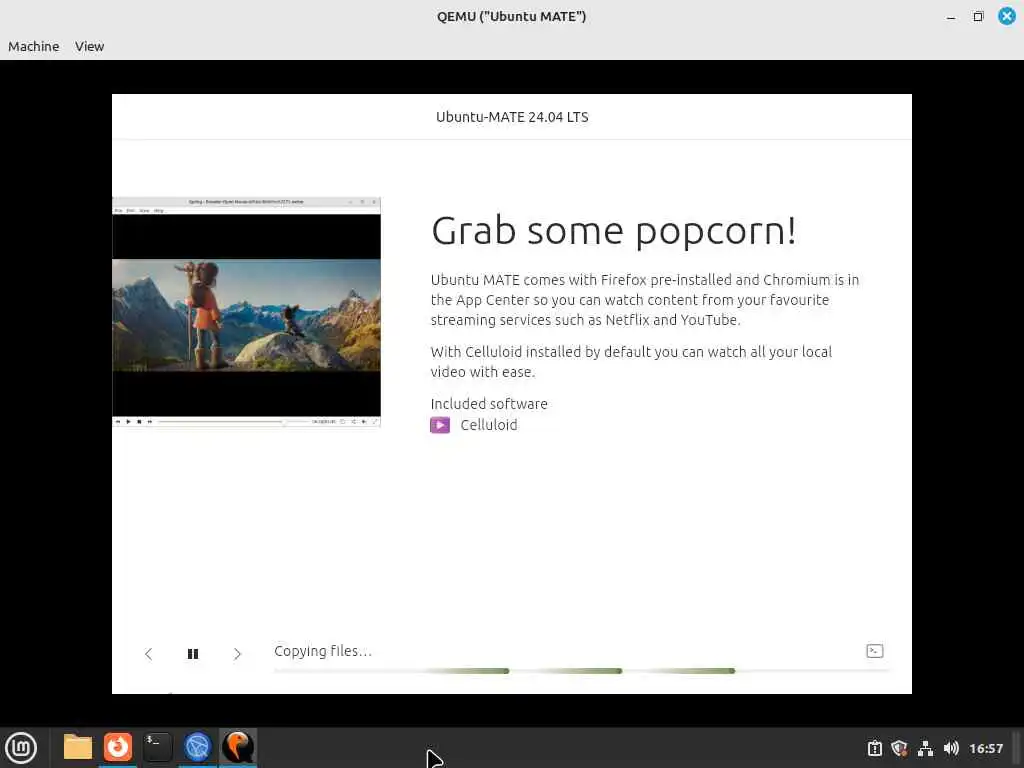Open the network connections tray icon
Viewport: 1024px width, 768px height.
click(925, 748)
